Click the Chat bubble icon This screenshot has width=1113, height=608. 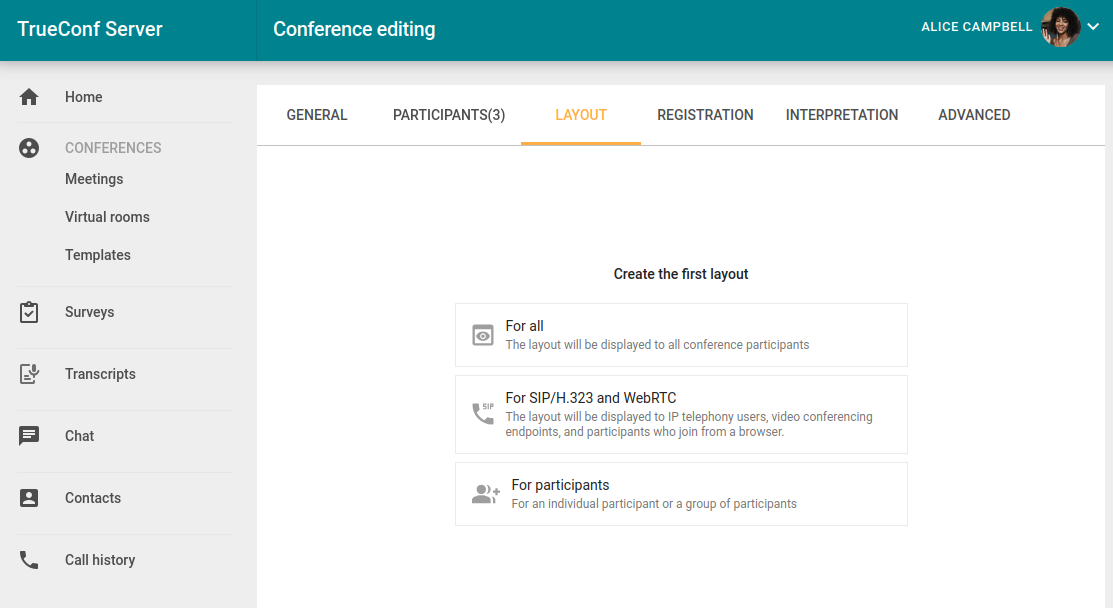29,436
